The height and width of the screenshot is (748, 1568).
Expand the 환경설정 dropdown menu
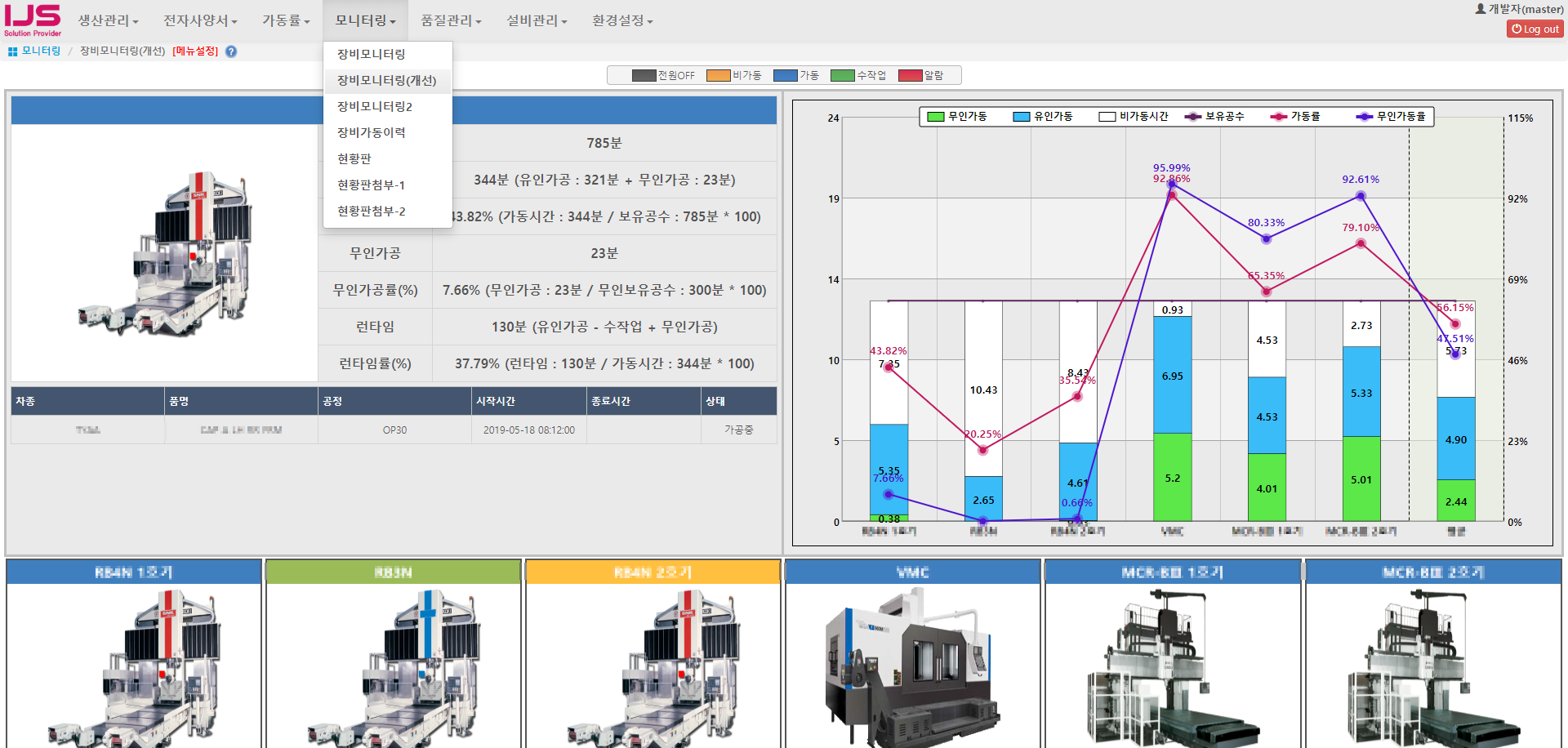(622, 20)
